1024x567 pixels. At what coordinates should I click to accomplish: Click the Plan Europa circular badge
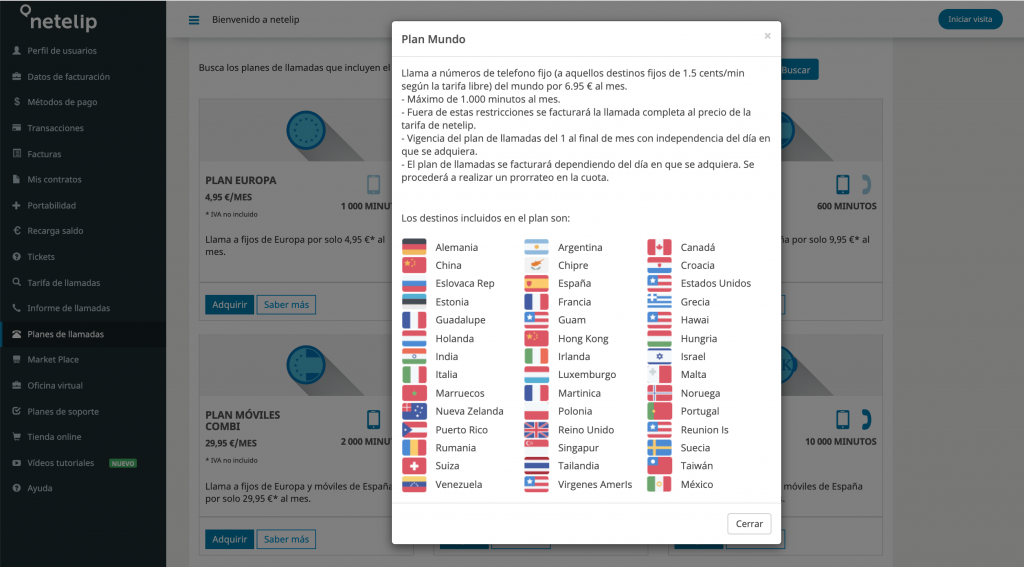(x=306, y=130)
